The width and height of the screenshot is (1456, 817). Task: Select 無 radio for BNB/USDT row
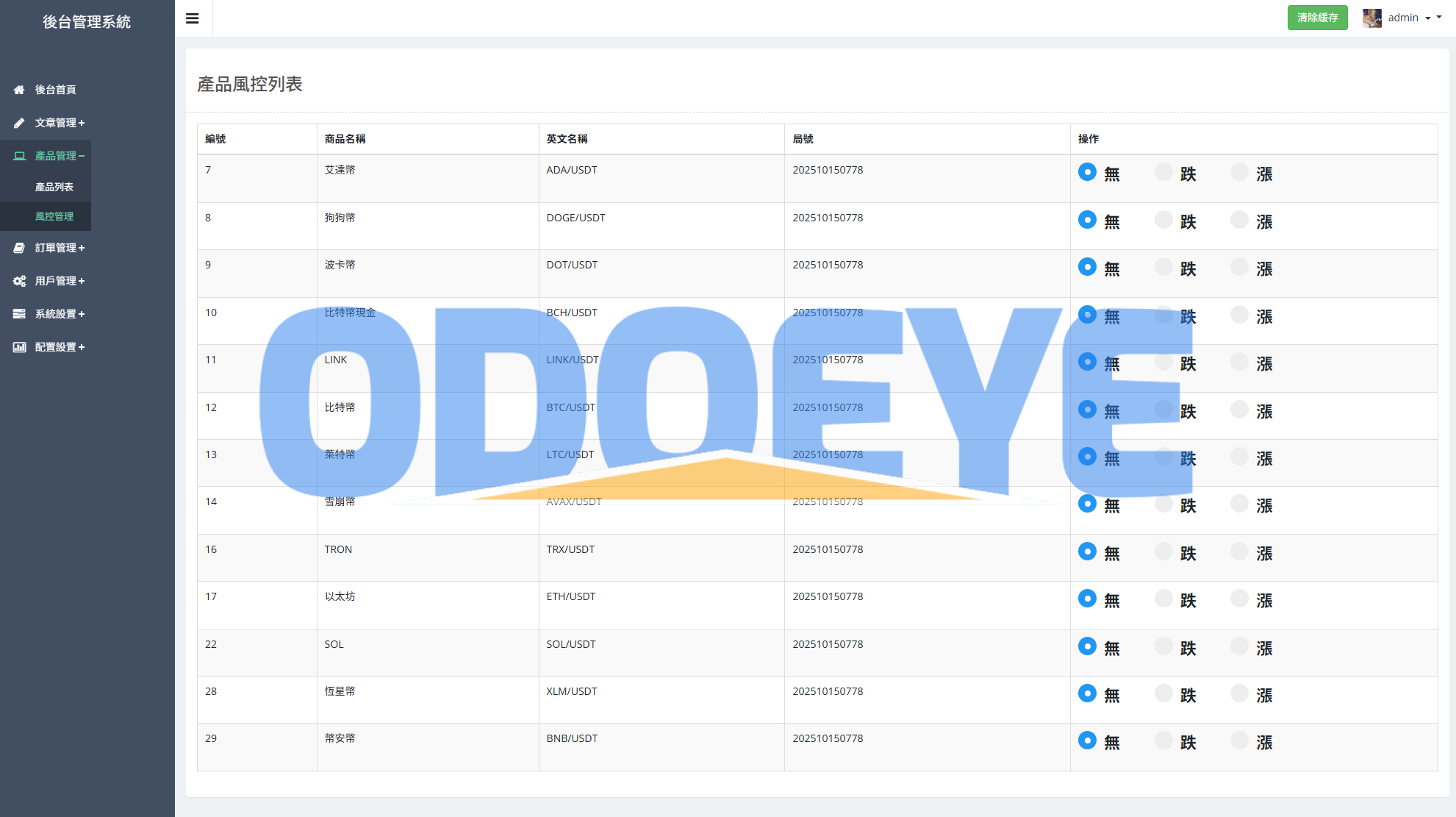click(x=1087, y=741)
